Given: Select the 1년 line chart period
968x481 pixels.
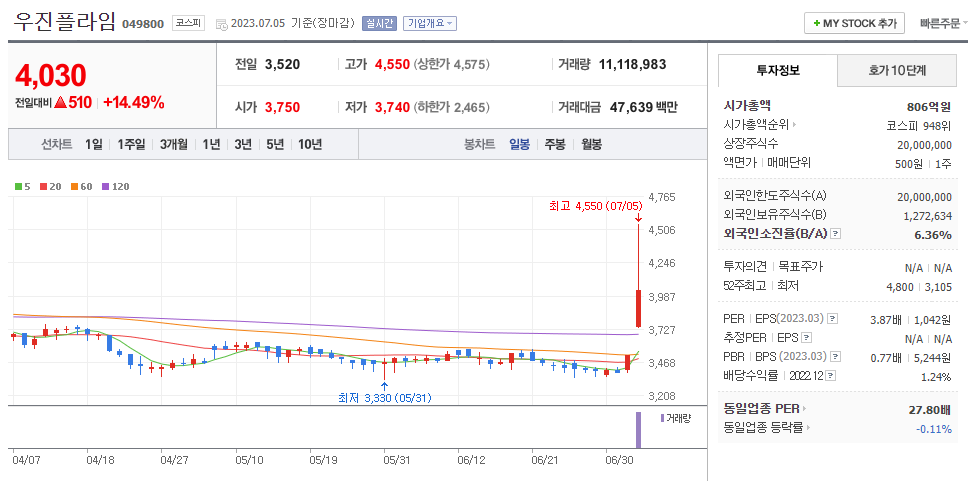Looking at the screenshot, I should 211,144.
